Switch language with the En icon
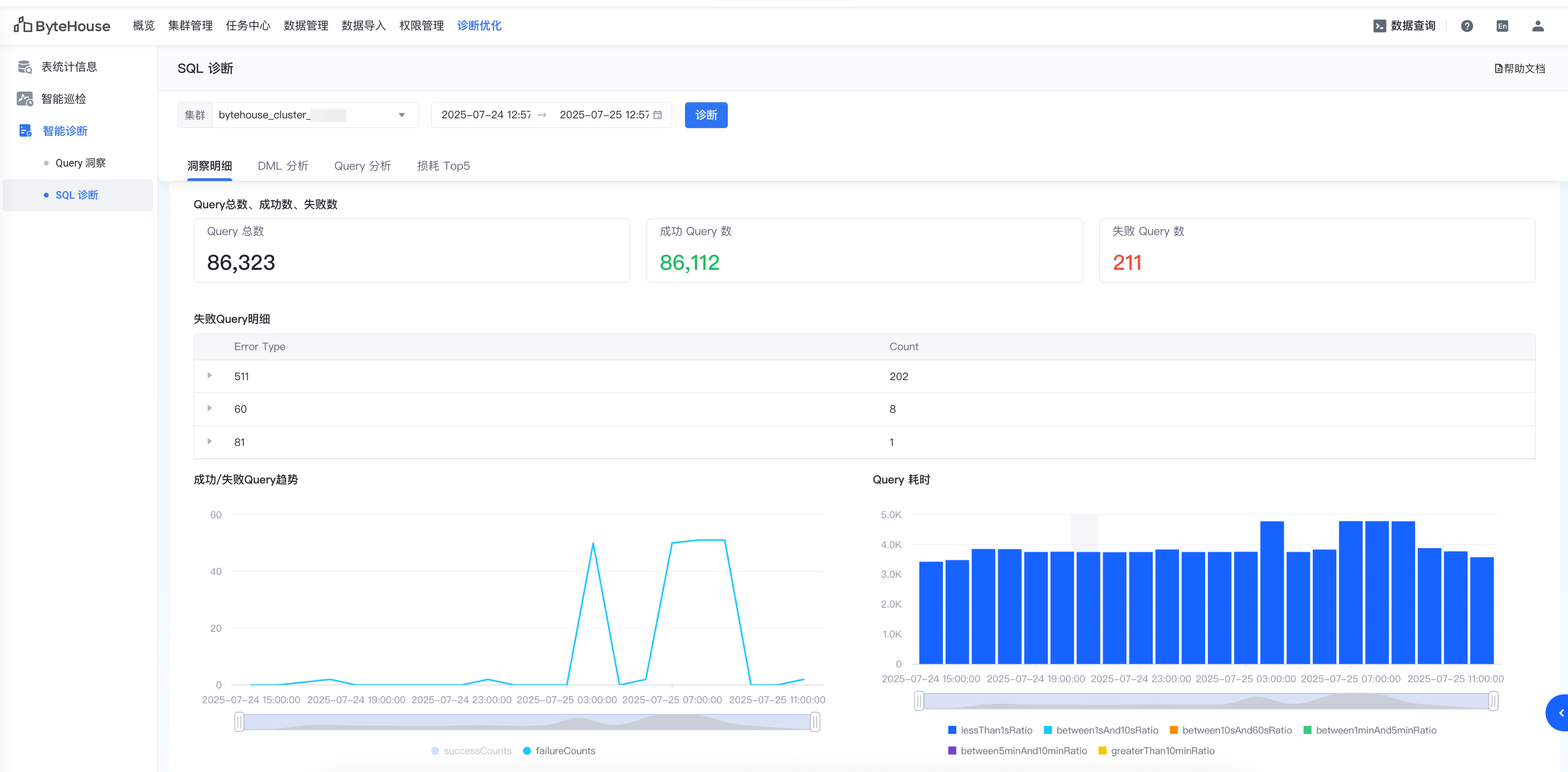 (x=1502, y=26)
